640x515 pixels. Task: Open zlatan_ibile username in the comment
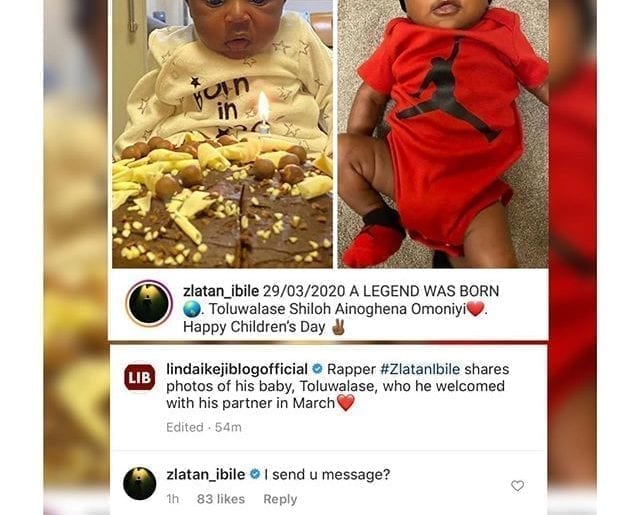[x=206, y=475]
